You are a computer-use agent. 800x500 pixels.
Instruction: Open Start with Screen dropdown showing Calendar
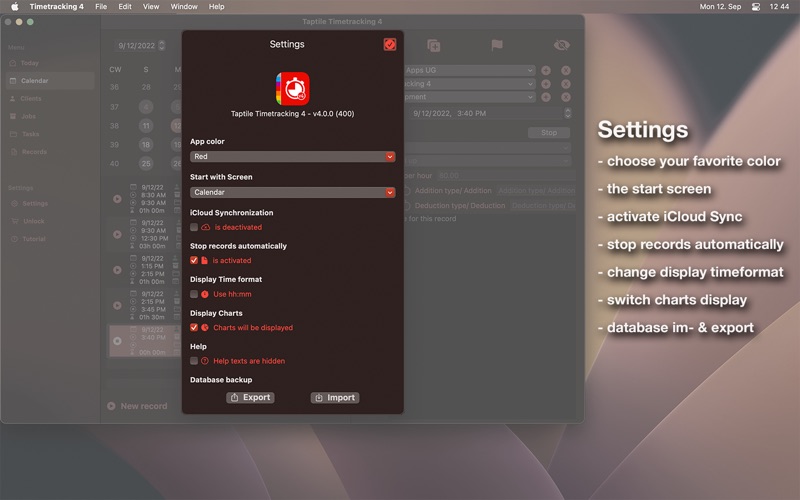293,192
